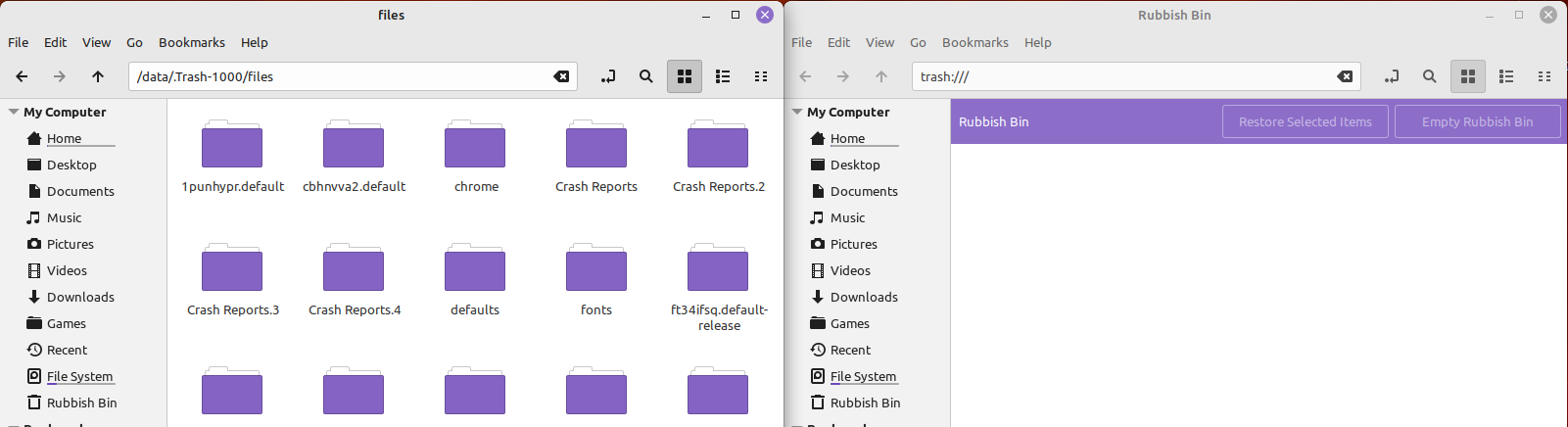Open Go menu in Rubbish Bin window
This screenshot has width=1568, height=427.
(x=918, y=42)
